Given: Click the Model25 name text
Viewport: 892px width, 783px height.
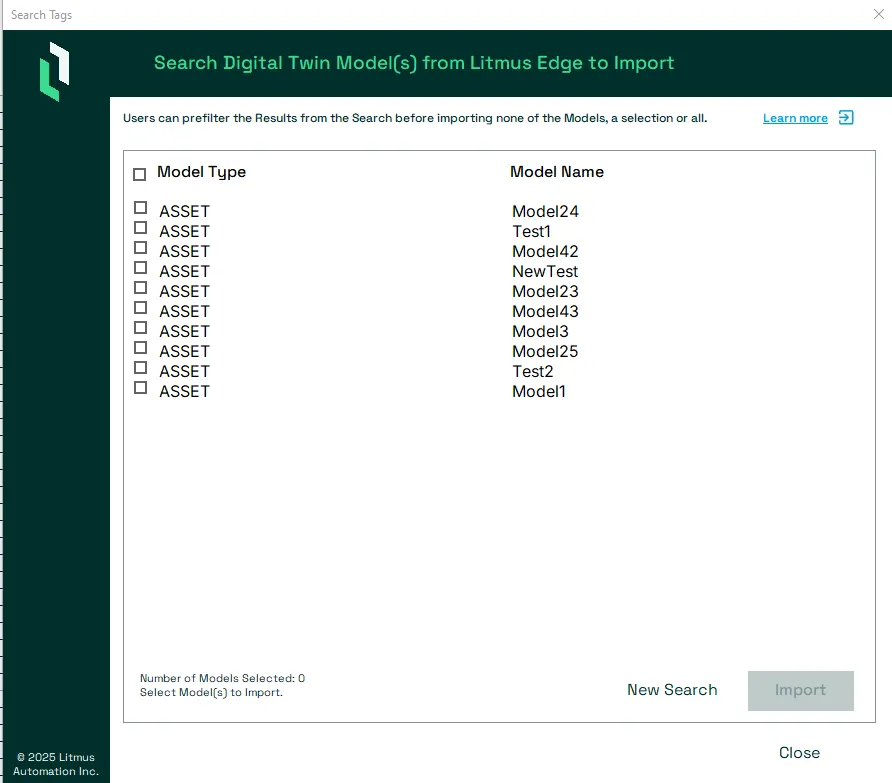Looking at the screenshot, I should (545, 351).
